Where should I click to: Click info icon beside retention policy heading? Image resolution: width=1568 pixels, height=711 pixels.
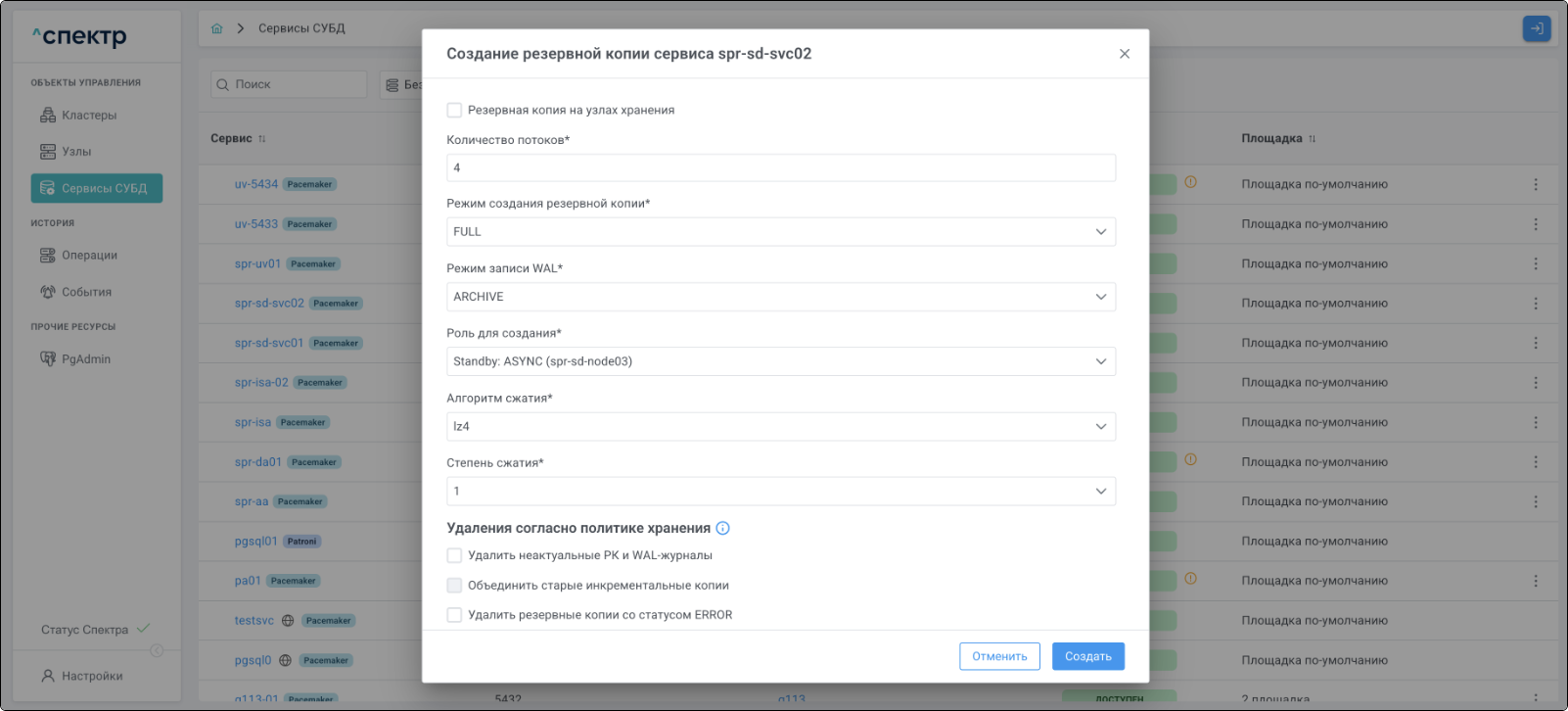pyautogui.click(x=722, y=528)
